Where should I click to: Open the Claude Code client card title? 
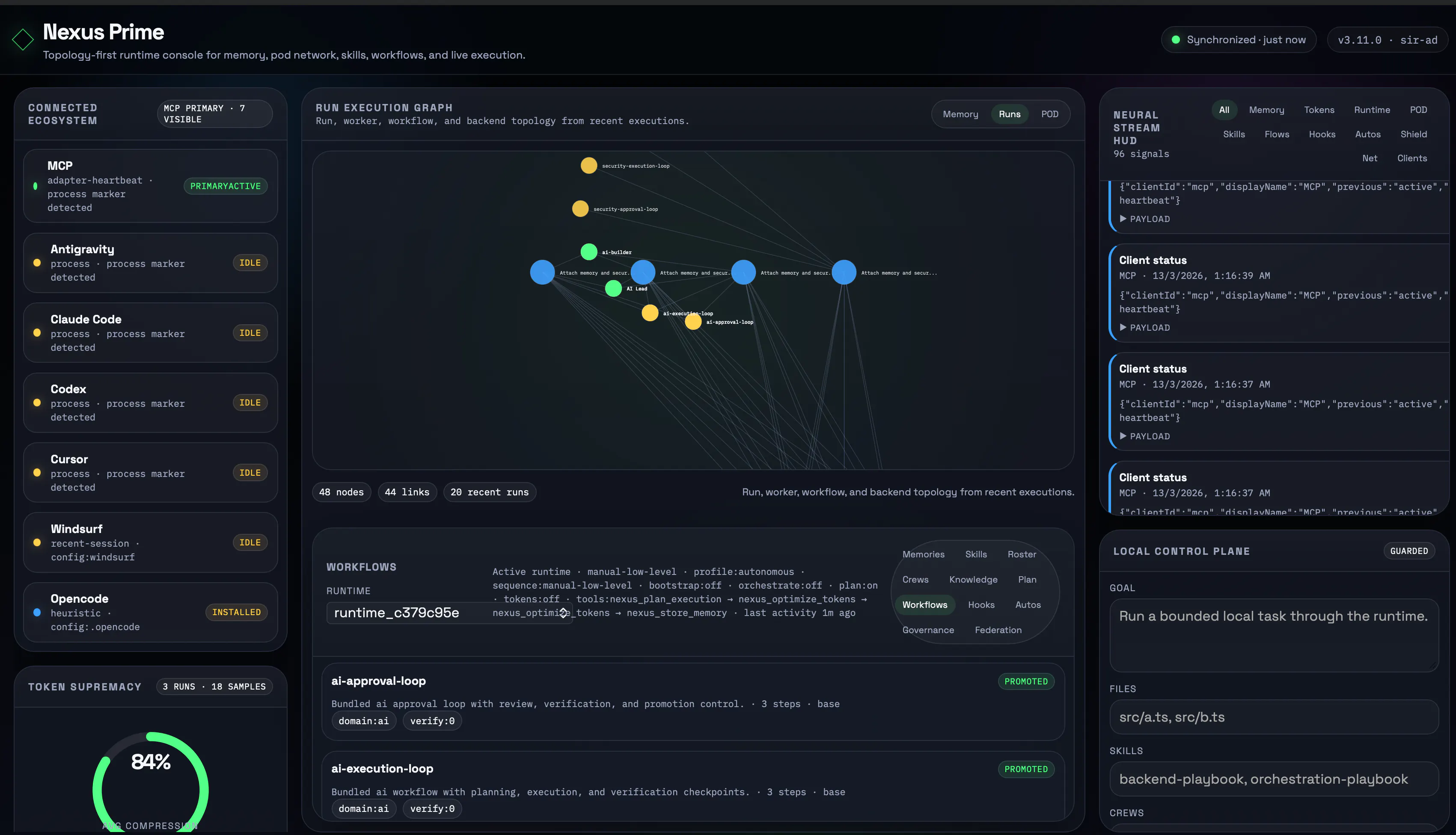[86, 320]
